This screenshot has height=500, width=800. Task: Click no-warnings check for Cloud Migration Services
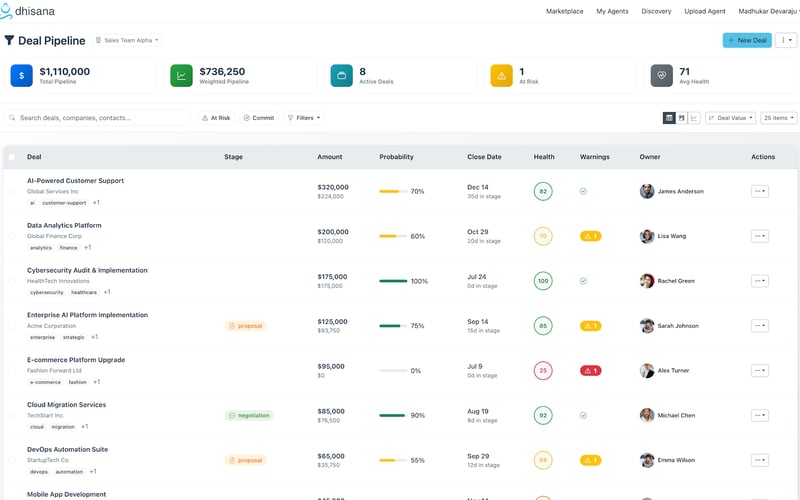pyautogui.click(x=583, y=415)
